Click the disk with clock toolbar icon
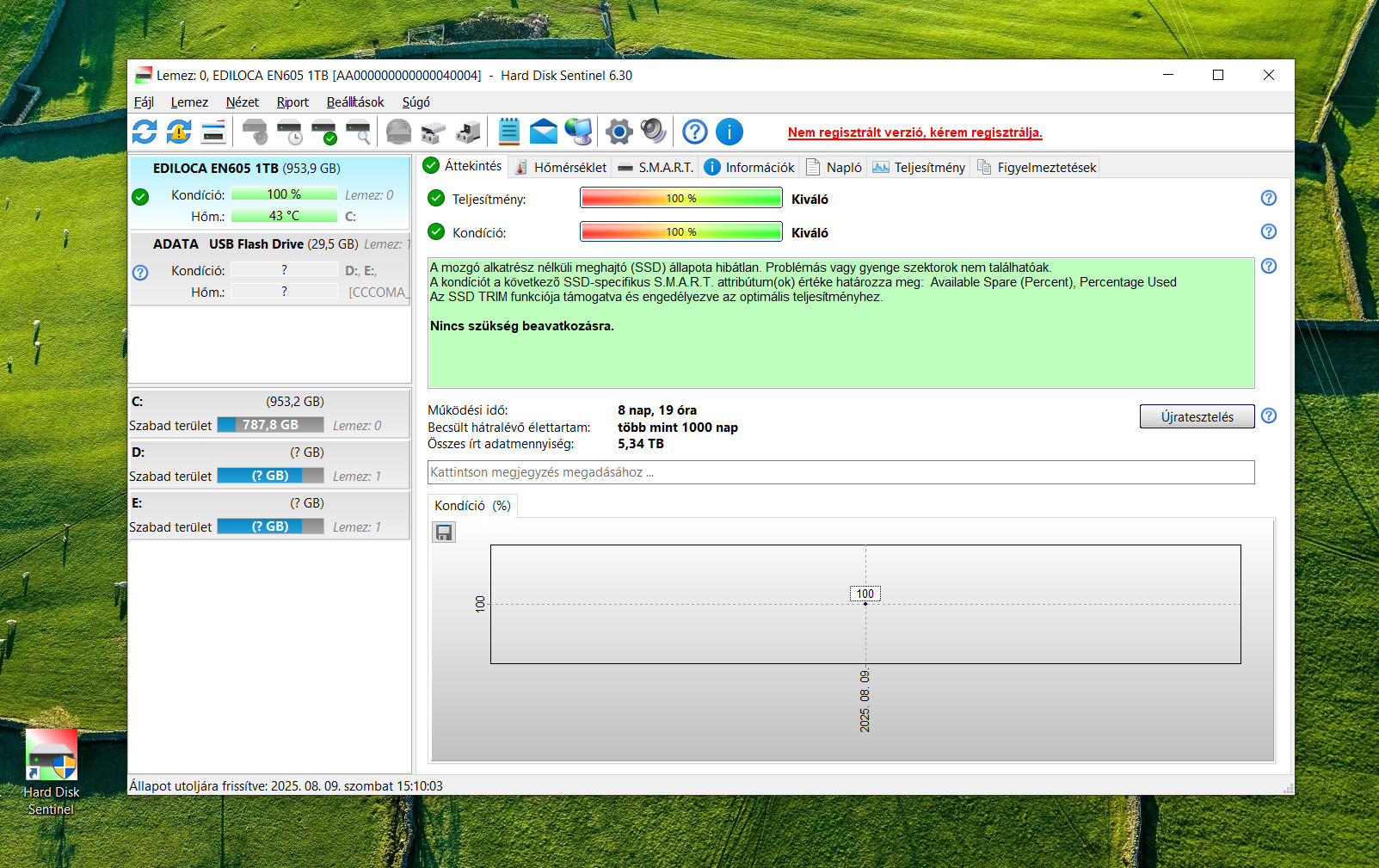 (x=289, y=132)
